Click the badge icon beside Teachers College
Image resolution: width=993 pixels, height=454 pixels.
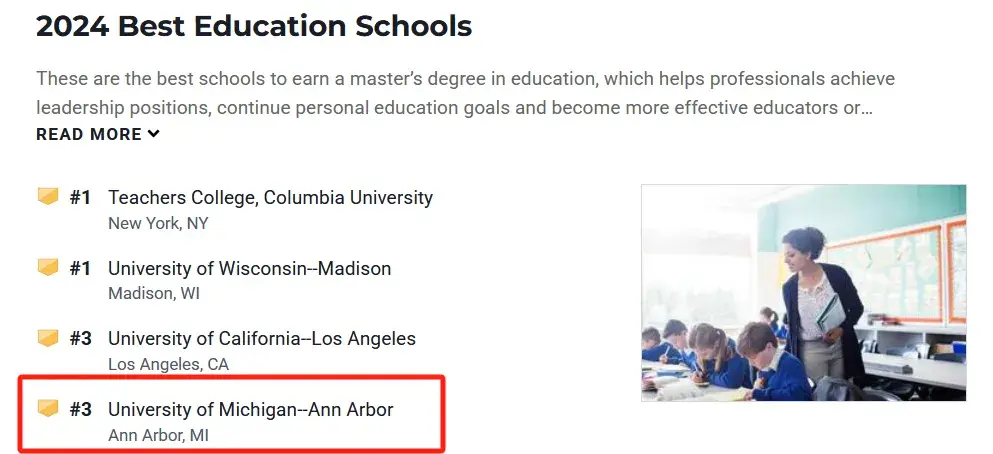pyautogui.click(x=48, y=197)
